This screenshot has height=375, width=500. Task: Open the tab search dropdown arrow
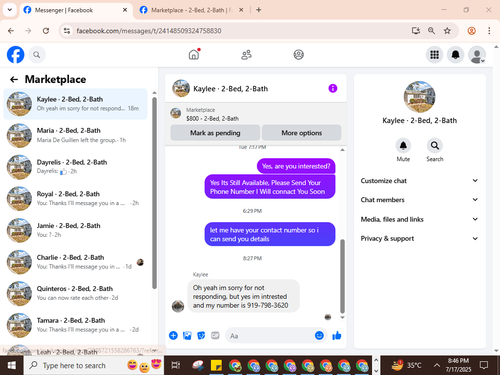10,10
